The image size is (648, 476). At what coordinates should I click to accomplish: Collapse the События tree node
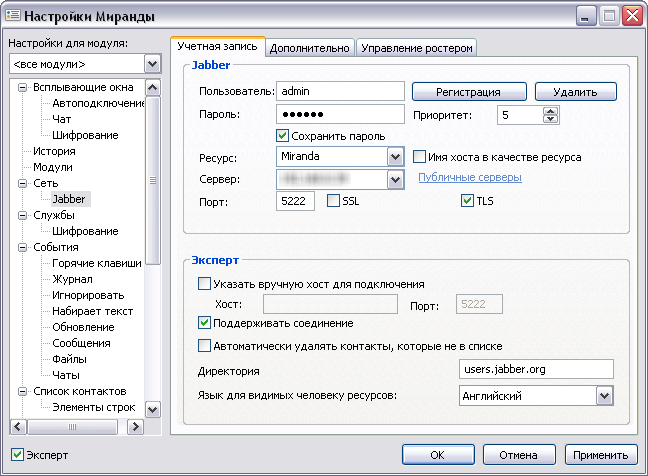pos(23,247)
